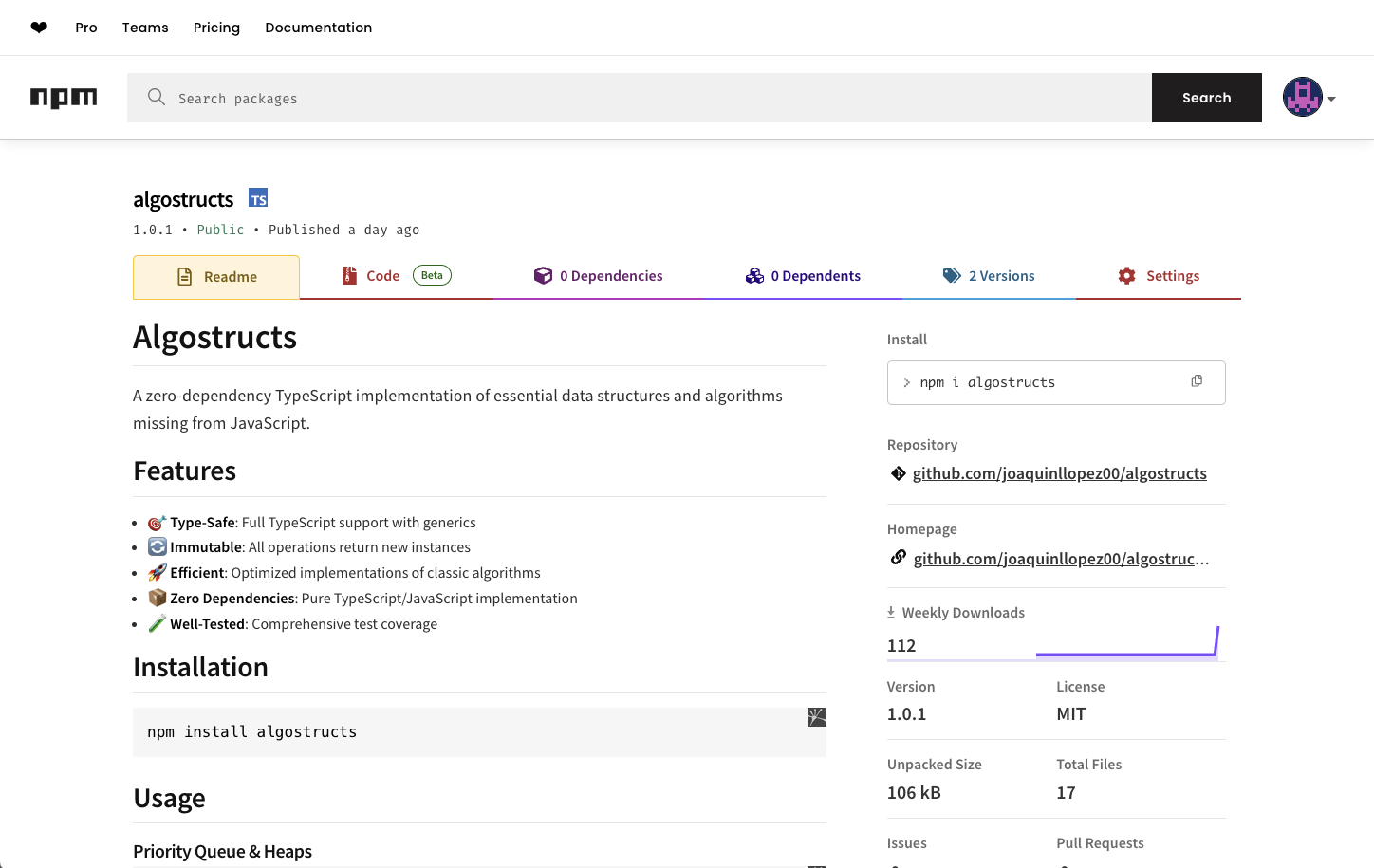This screenshot has width=1374, height=868.
Task: Click the install prompt chevron icon
Action: click(x=907, y=382)
